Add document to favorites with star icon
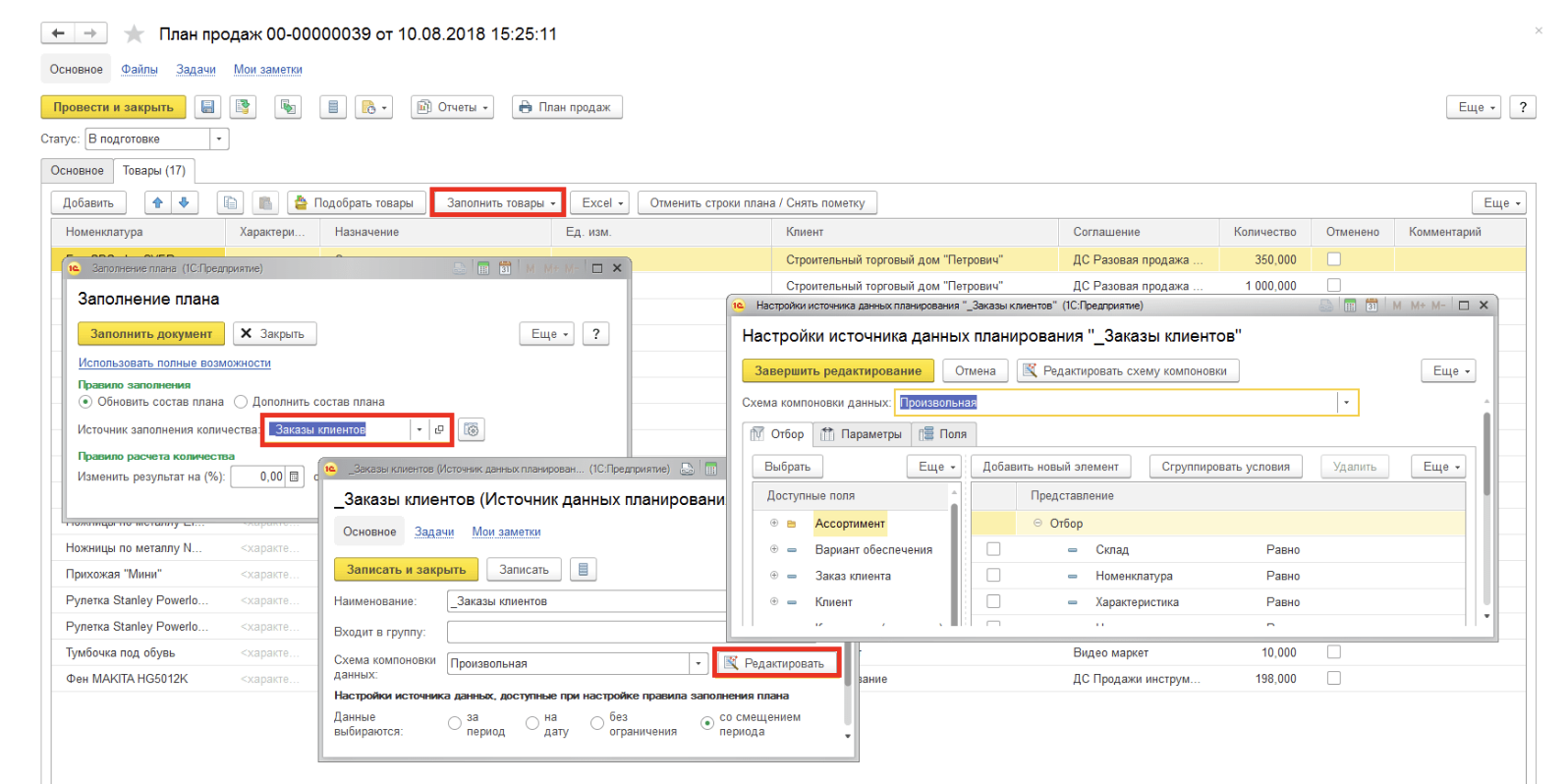1568x784 pixels. 134,34
